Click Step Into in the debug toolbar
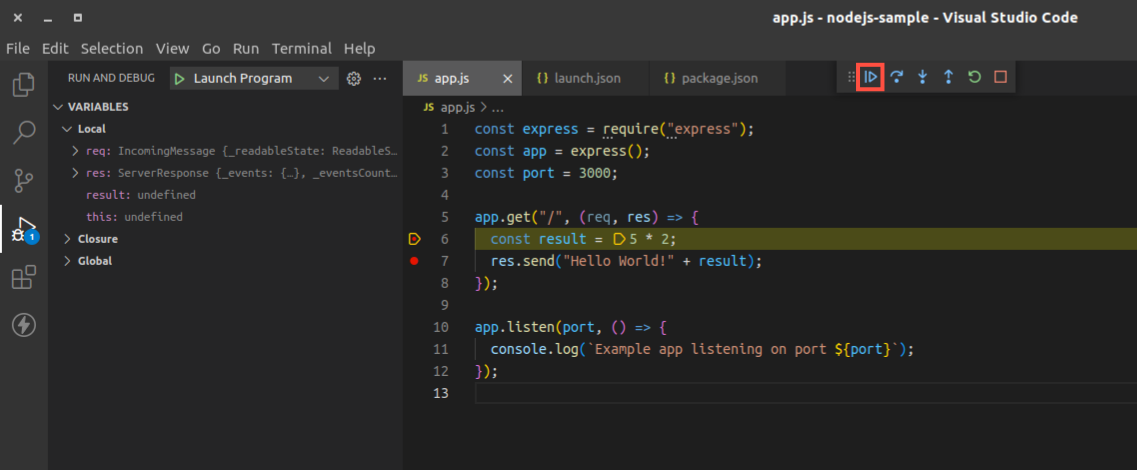 (922, 77)
